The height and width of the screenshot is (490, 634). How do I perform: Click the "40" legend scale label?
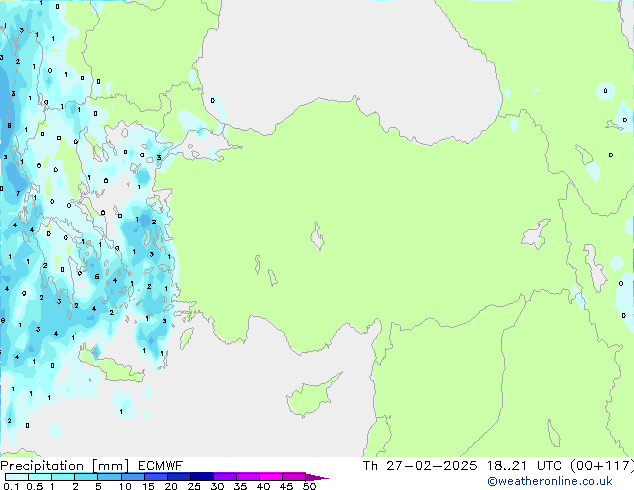tap(263, 486)
